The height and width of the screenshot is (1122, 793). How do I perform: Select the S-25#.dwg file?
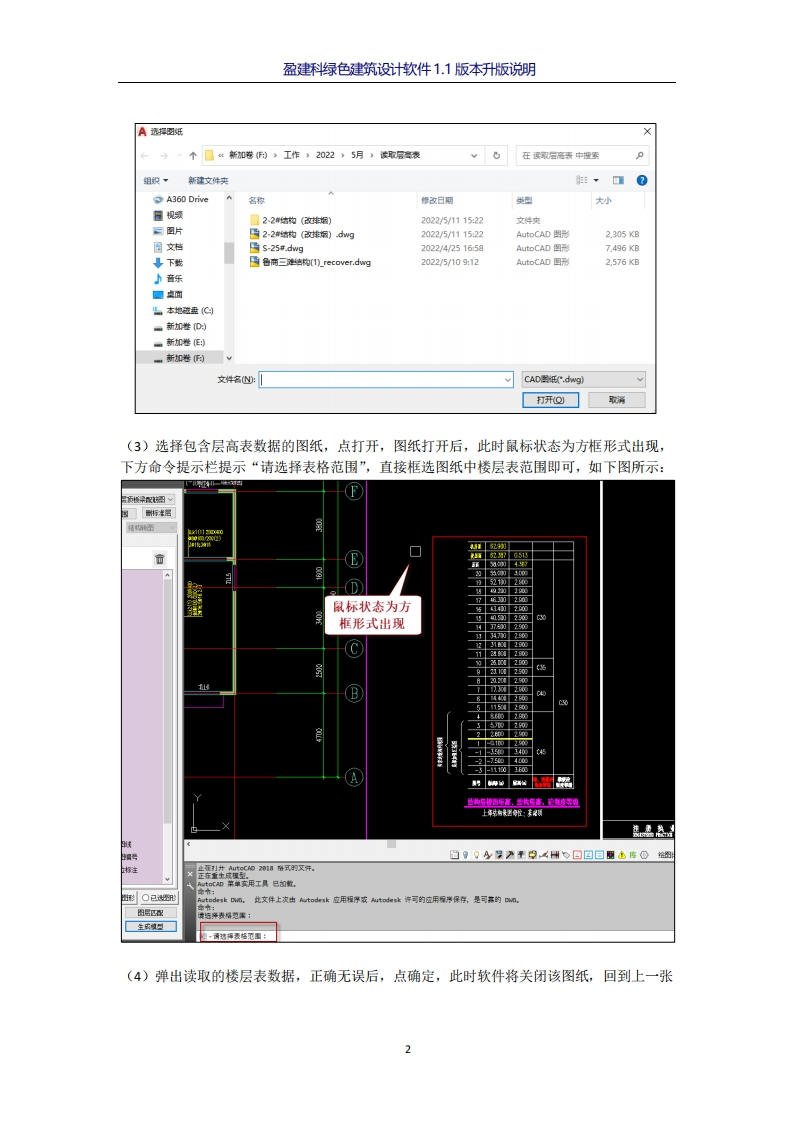click(281, 248)
